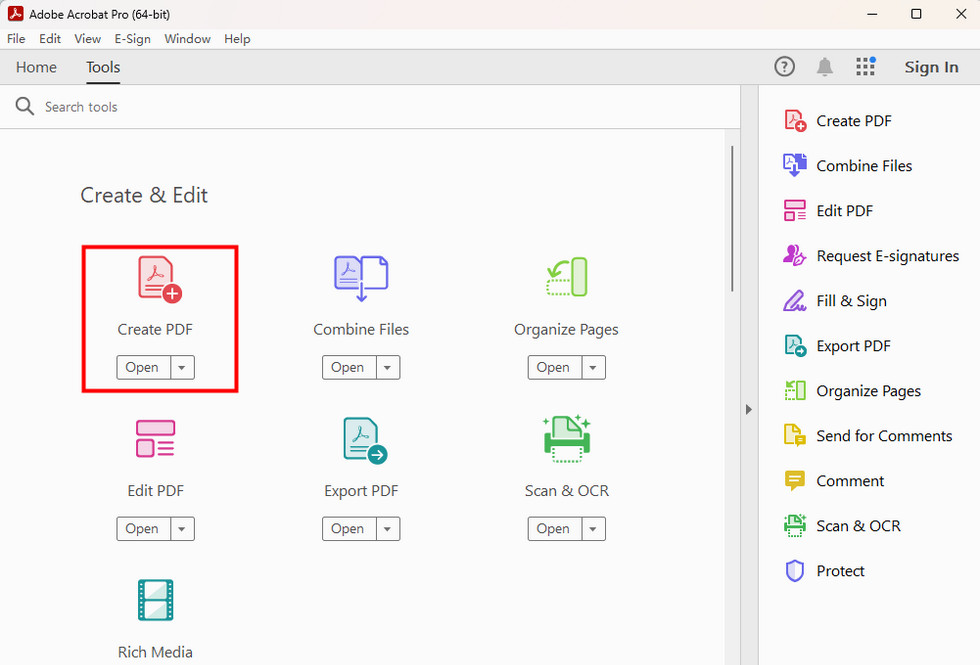Open the Help question mark icon

tap(785, 67)
